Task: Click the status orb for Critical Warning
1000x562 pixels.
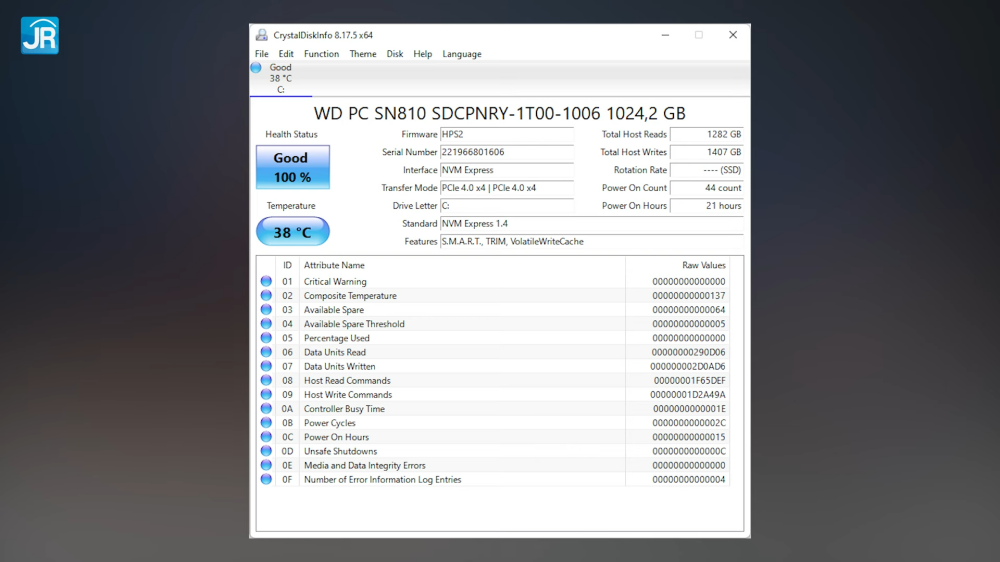Action: (x=266, y=282)
